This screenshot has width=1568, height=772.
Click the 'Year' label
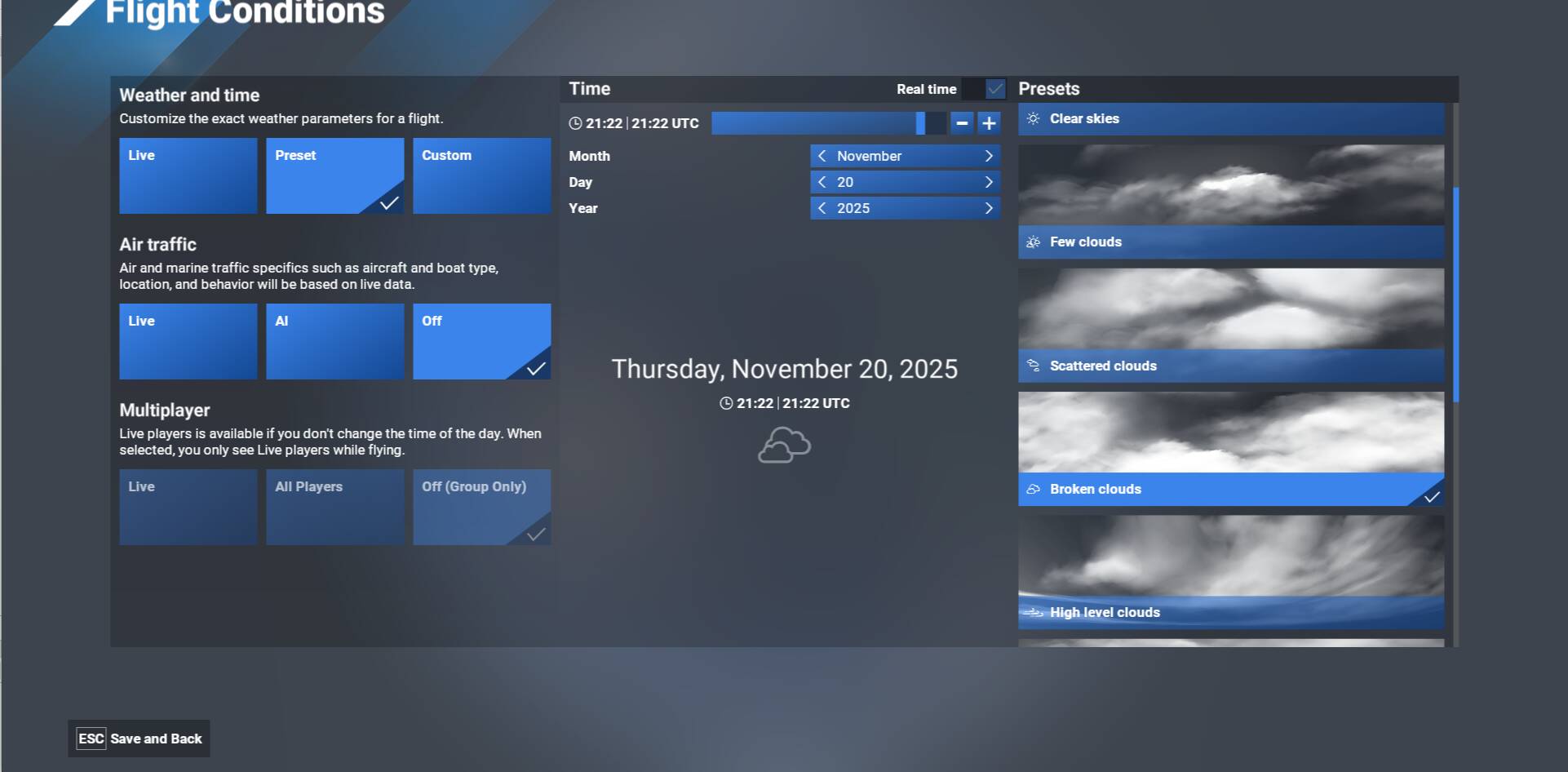pos(583,208)
